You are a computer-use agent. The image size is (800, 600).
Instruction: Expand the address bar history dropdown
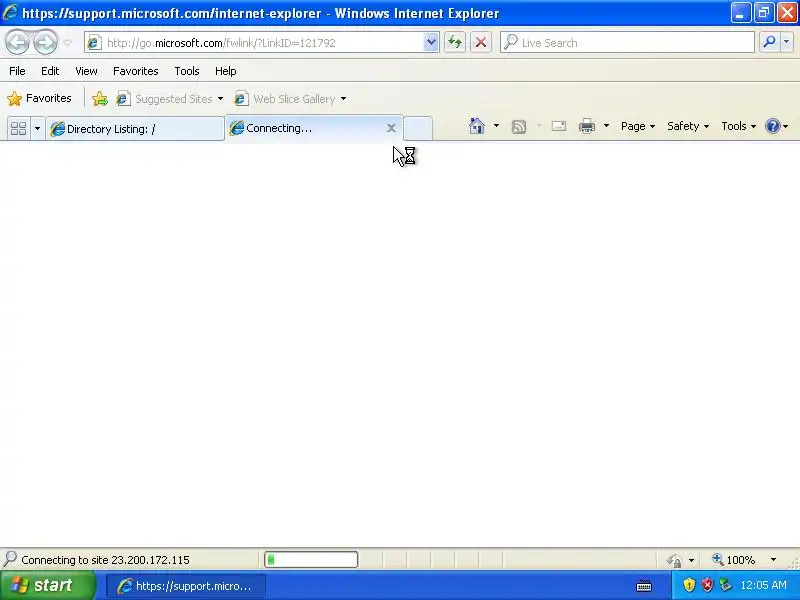coord(431,43)
